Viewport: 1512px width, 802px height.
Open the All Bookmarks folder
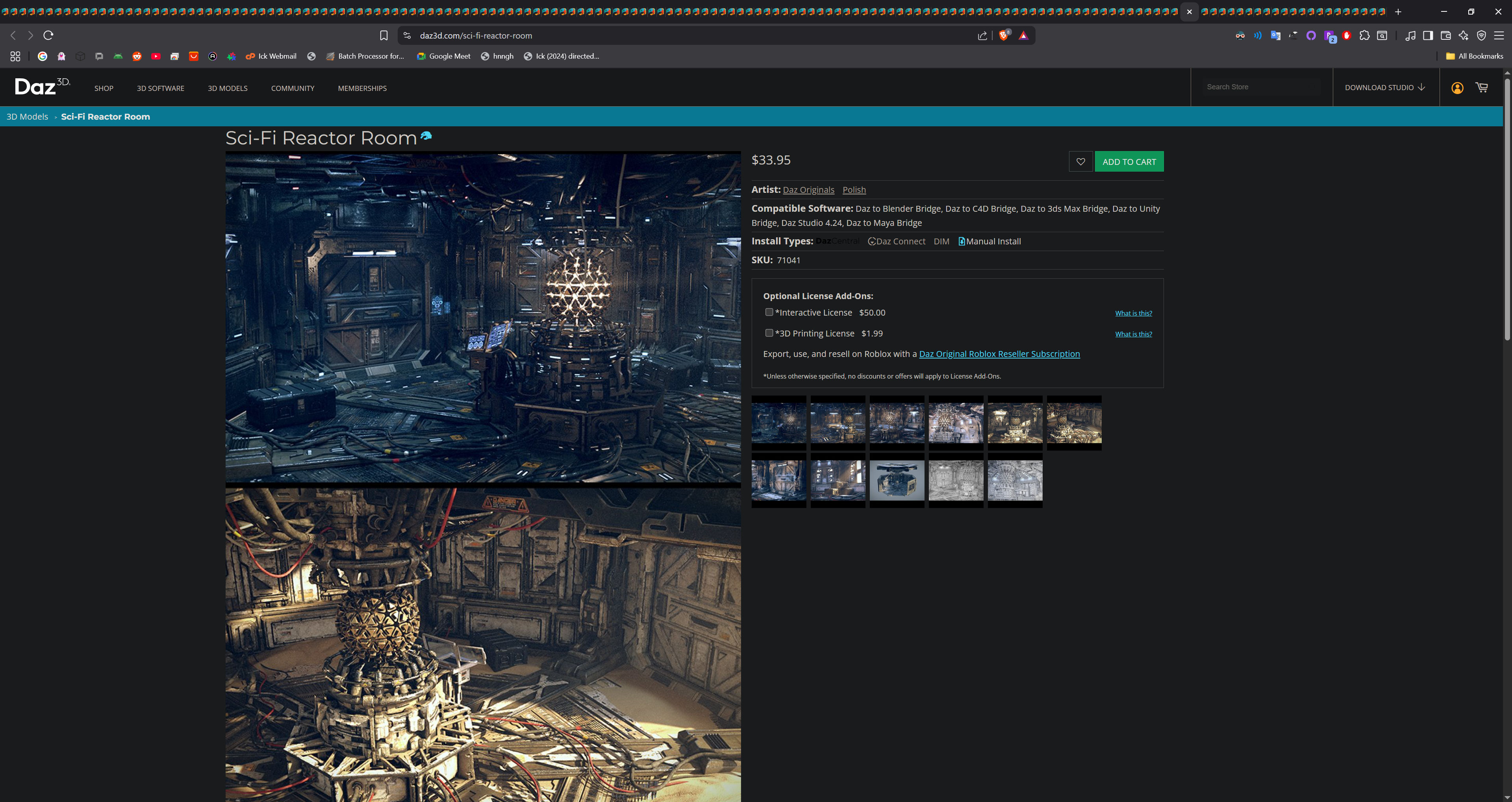(1475, 56)
